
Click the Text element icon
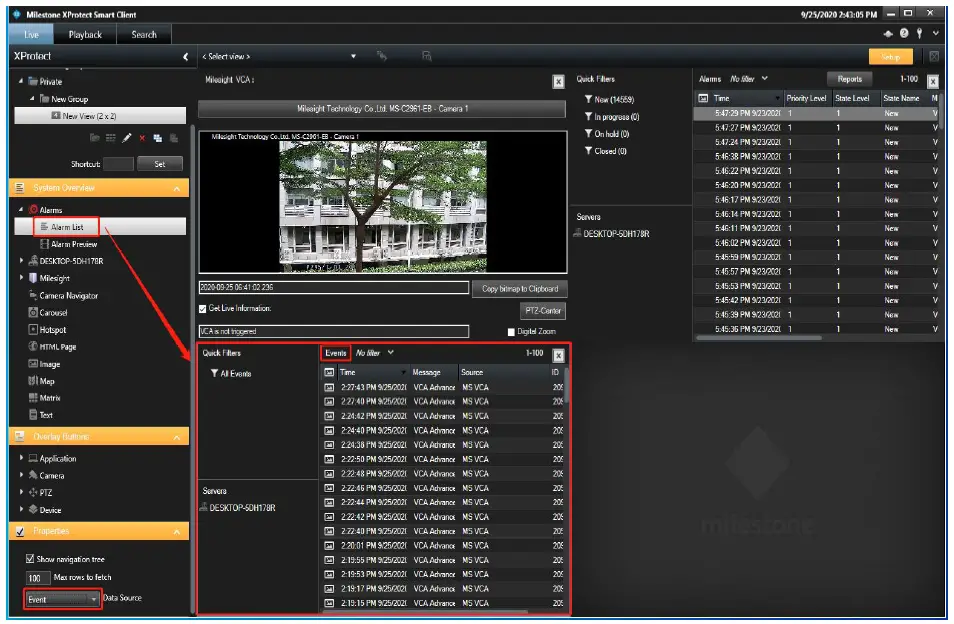coord(44,414)
